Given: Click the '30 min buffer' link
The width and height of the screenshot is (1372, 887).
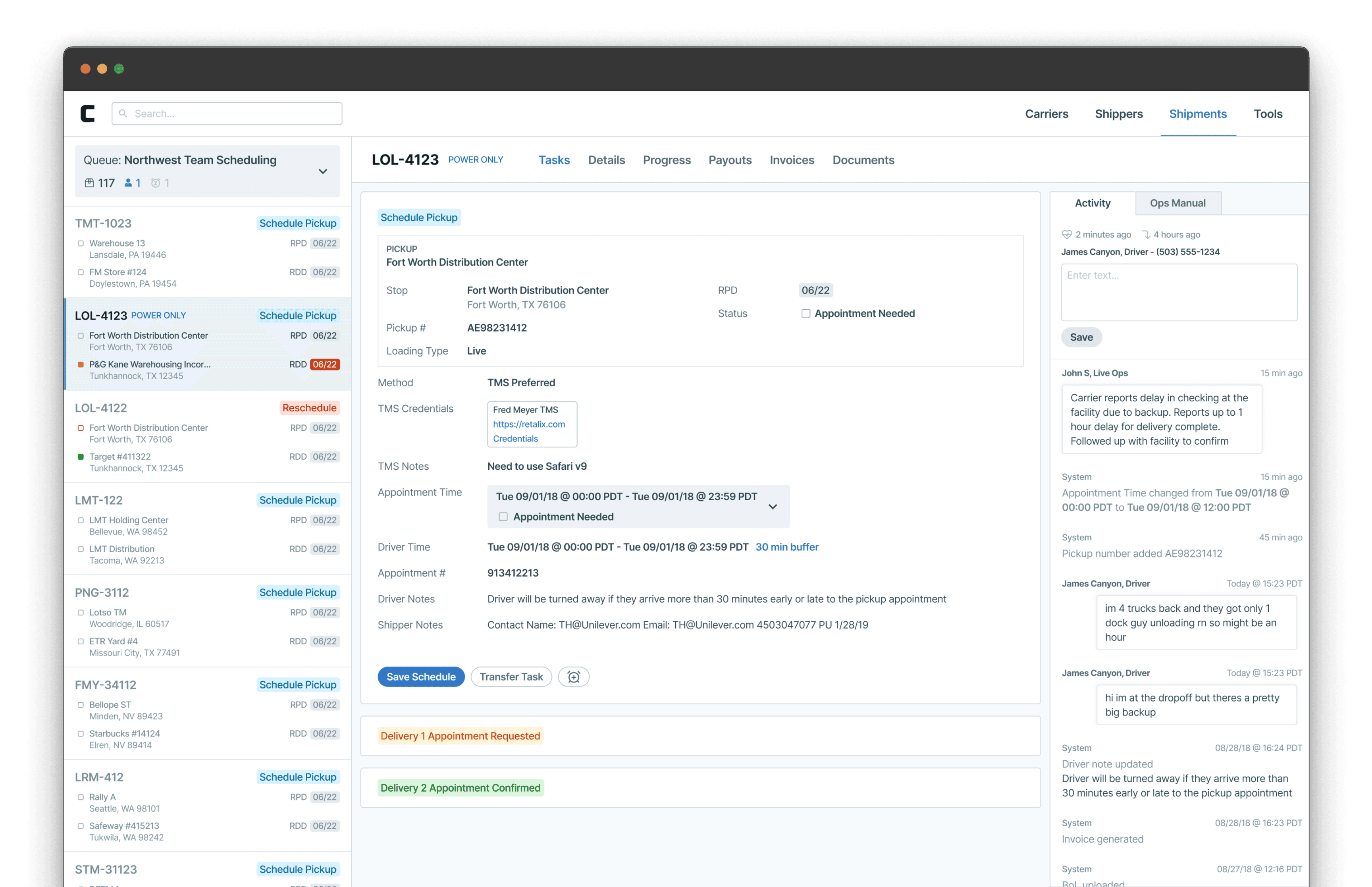Looking at the screenshot, I should click(x=786, y=547).
